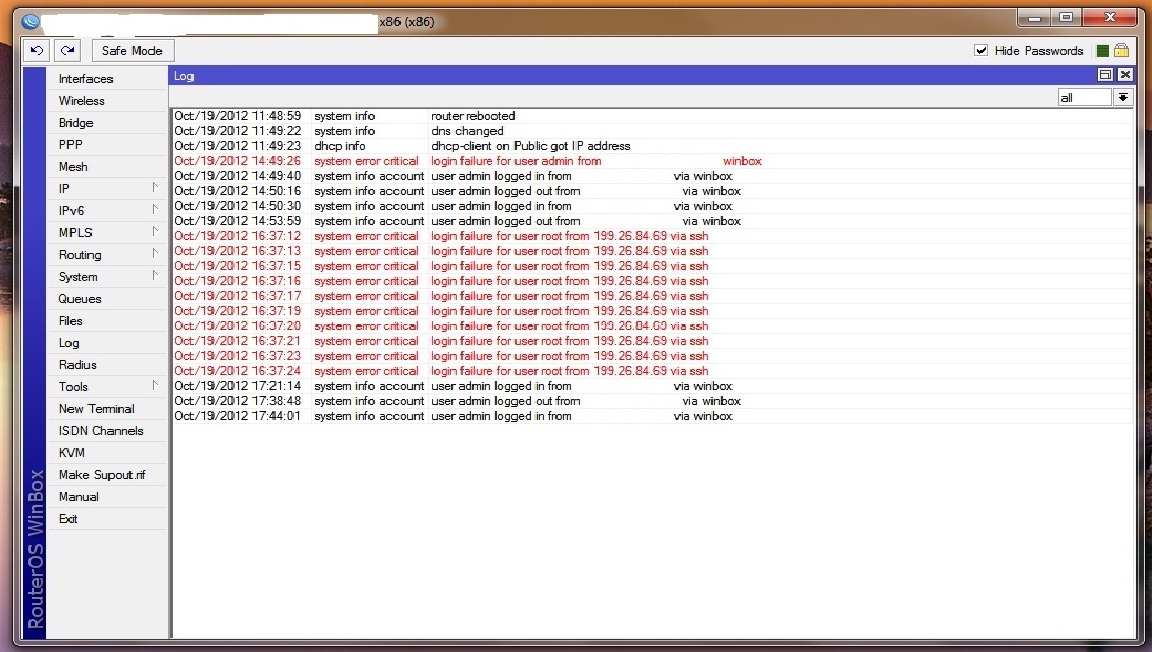Image resolution: width=1152 pixels, height=652 pixels.
Task: Click the 'all' log filter text field
Action: click(x=1084, y=97)
